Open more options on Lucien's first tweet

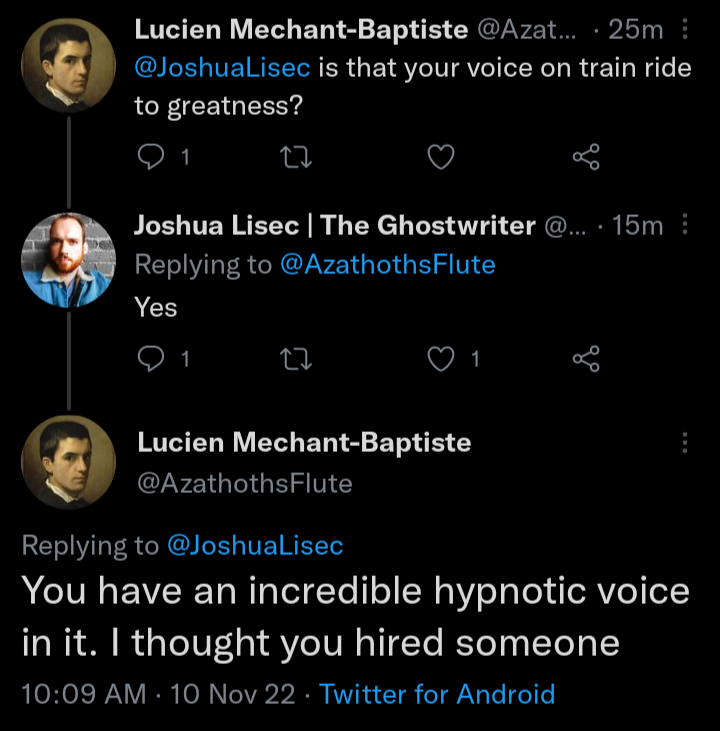tap(685, 30)
